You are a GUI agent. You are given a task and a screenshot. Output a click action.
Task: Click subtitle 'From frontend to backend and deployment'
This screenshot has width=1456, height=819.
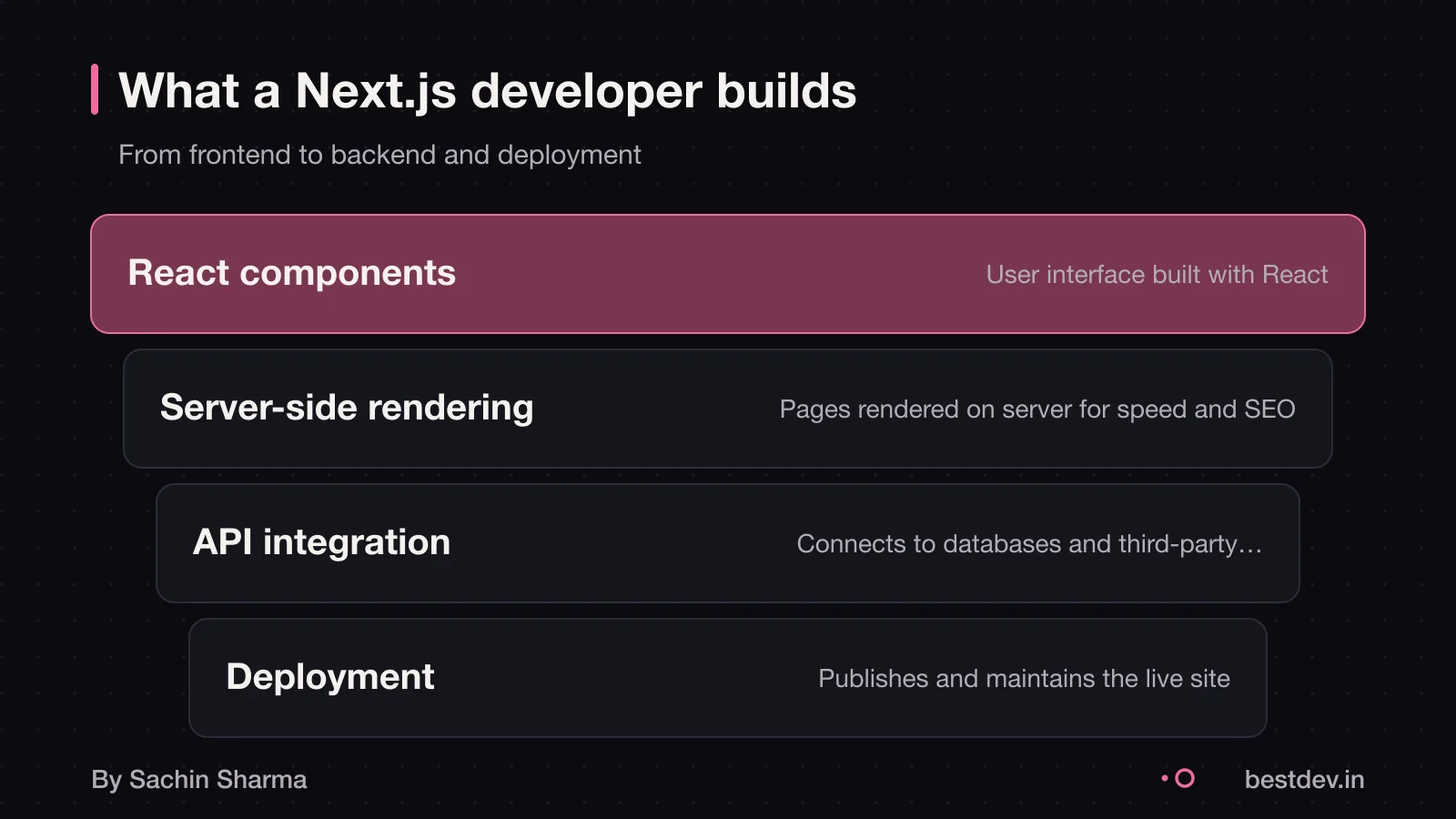click(379, 155)
